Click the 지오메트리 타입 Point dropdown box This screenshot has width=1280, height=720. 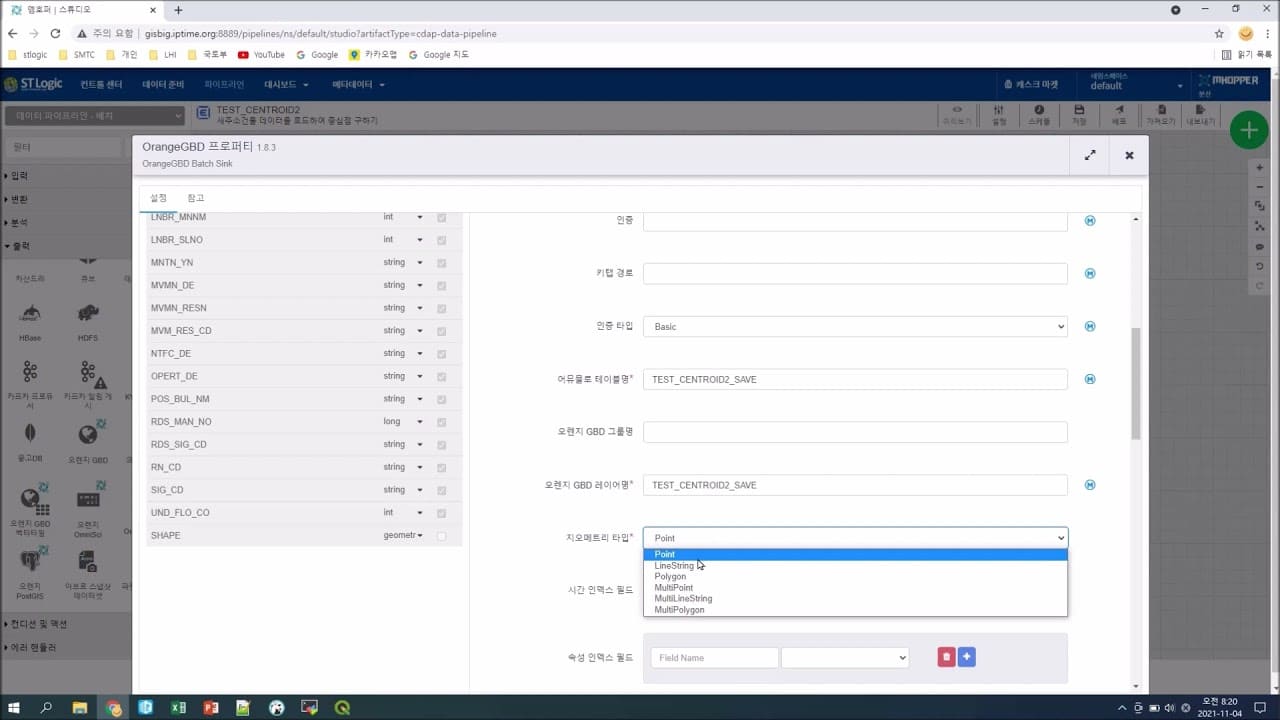coord(855,538)
